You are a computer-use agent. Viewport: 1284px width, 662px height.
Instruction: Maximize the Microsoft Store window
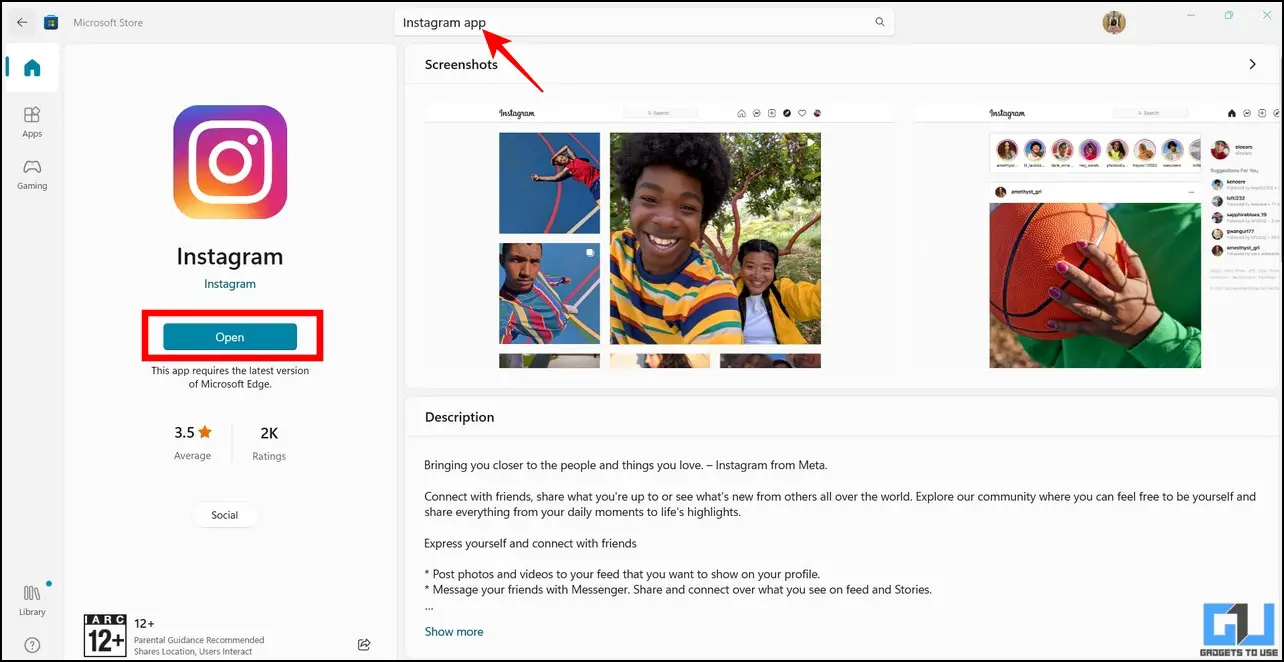[x=1229, y=15]
